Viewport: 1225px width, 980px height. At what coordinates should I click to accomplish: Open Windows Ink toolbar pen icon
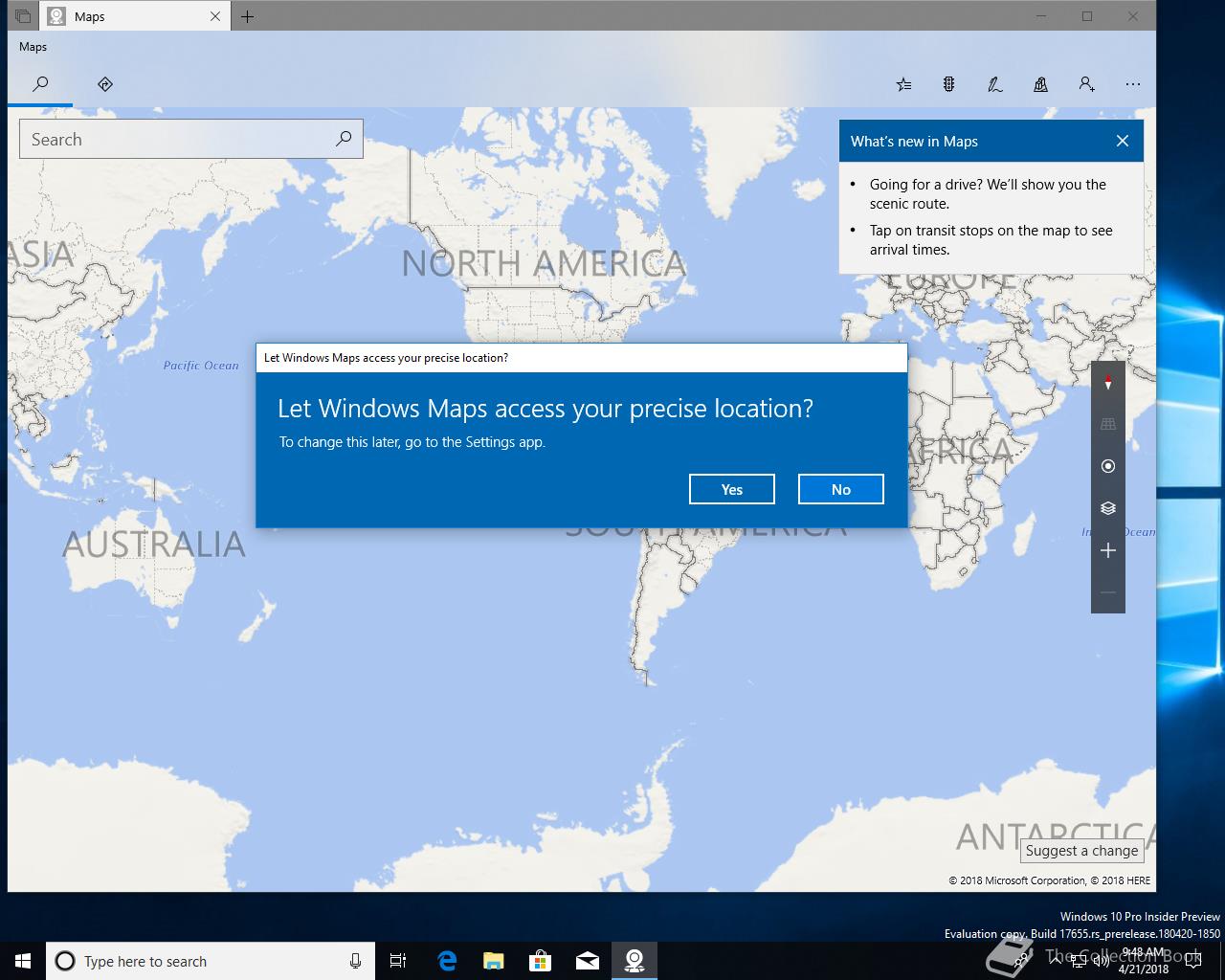coord(994,84)
